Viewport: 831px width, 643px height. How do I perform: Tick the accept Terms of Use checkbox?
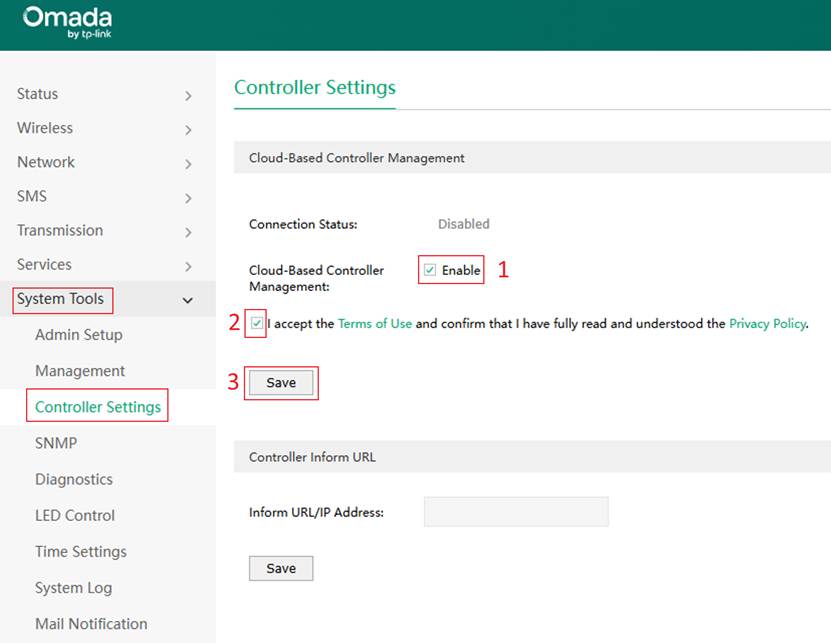pyautogui.click(x=258, y=324)
